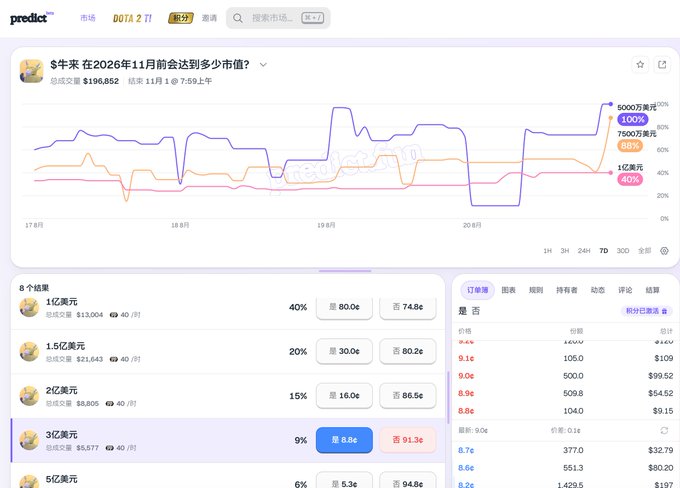Image resolution: width=680 pixels, height=488 pixels.
Task: Click the purple 100% legend badge
Action: pyautogui.click(x=633, y=120)
